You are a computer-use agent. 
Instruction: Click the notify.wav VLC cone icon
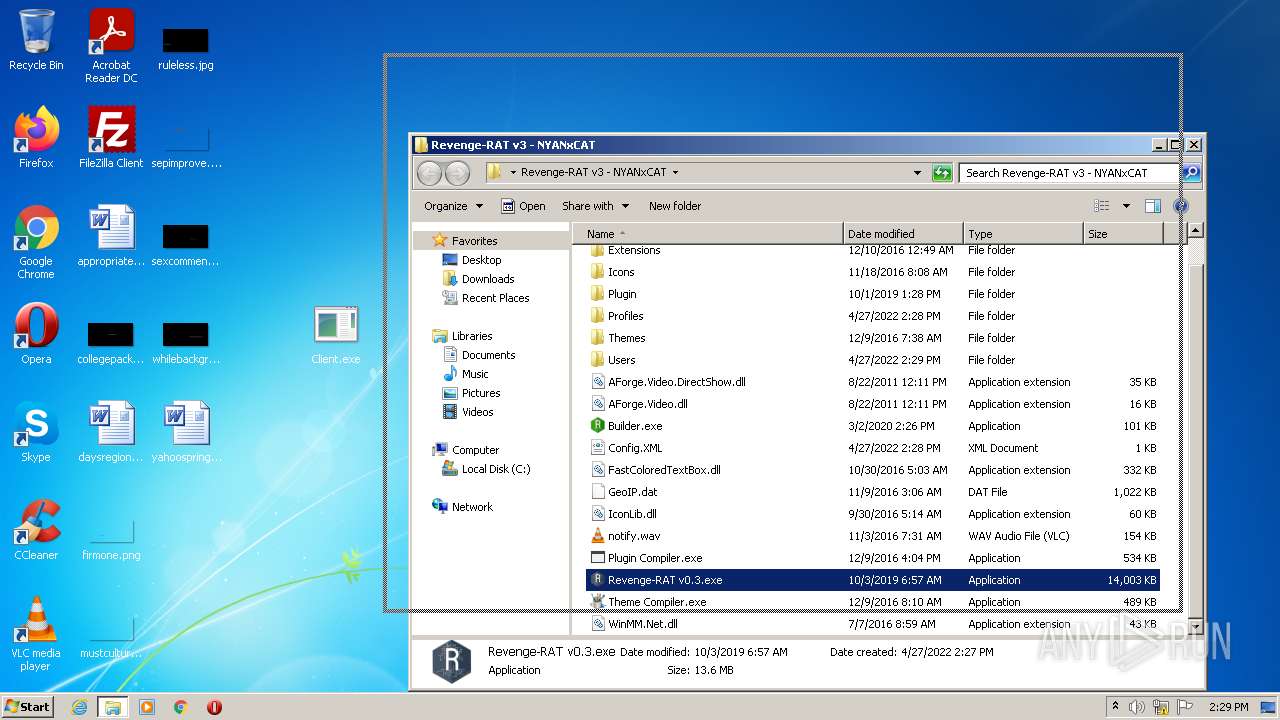(598, 536)
